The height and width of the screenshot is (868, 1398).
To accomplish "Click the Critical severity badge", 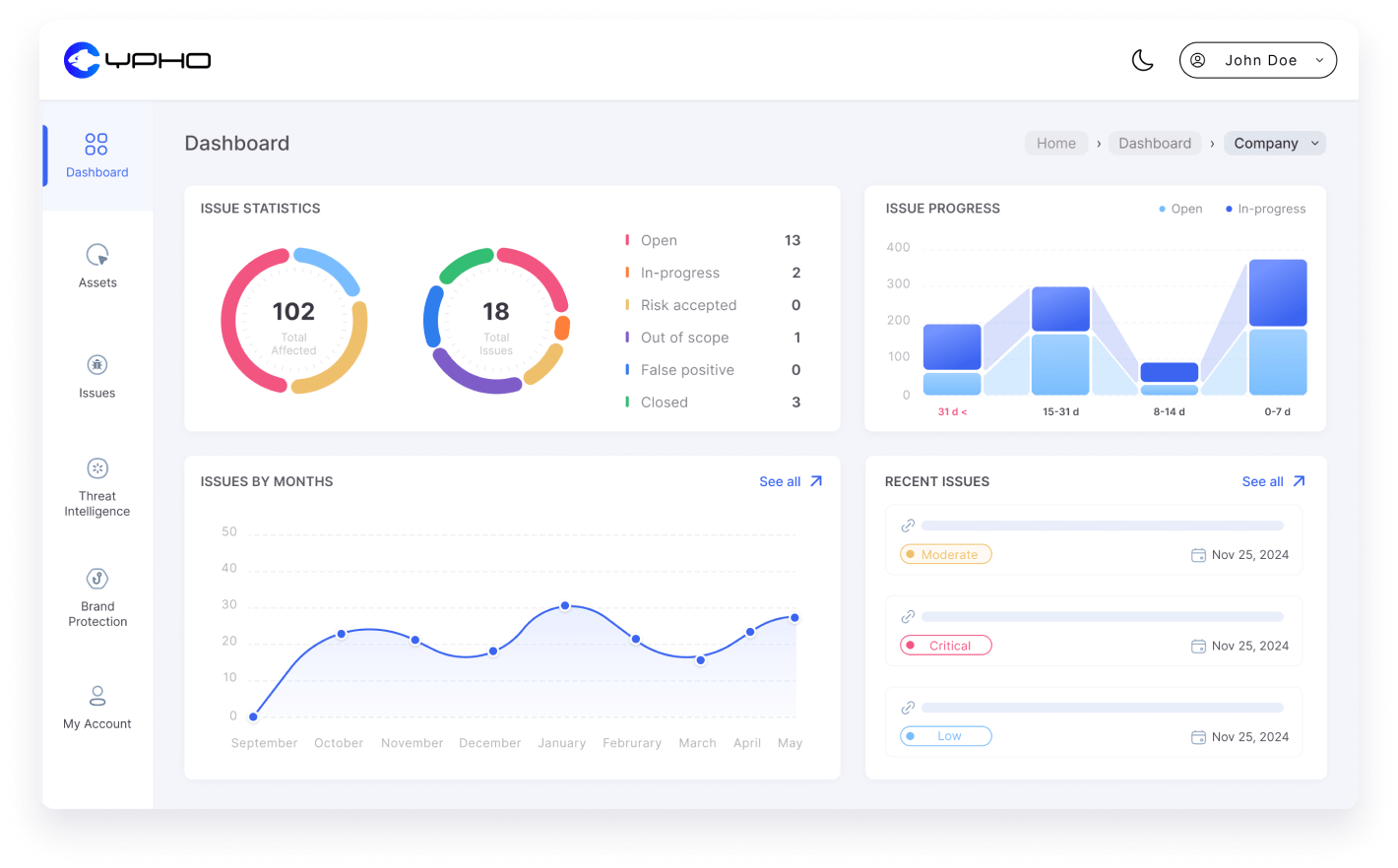I will [945, 646].
